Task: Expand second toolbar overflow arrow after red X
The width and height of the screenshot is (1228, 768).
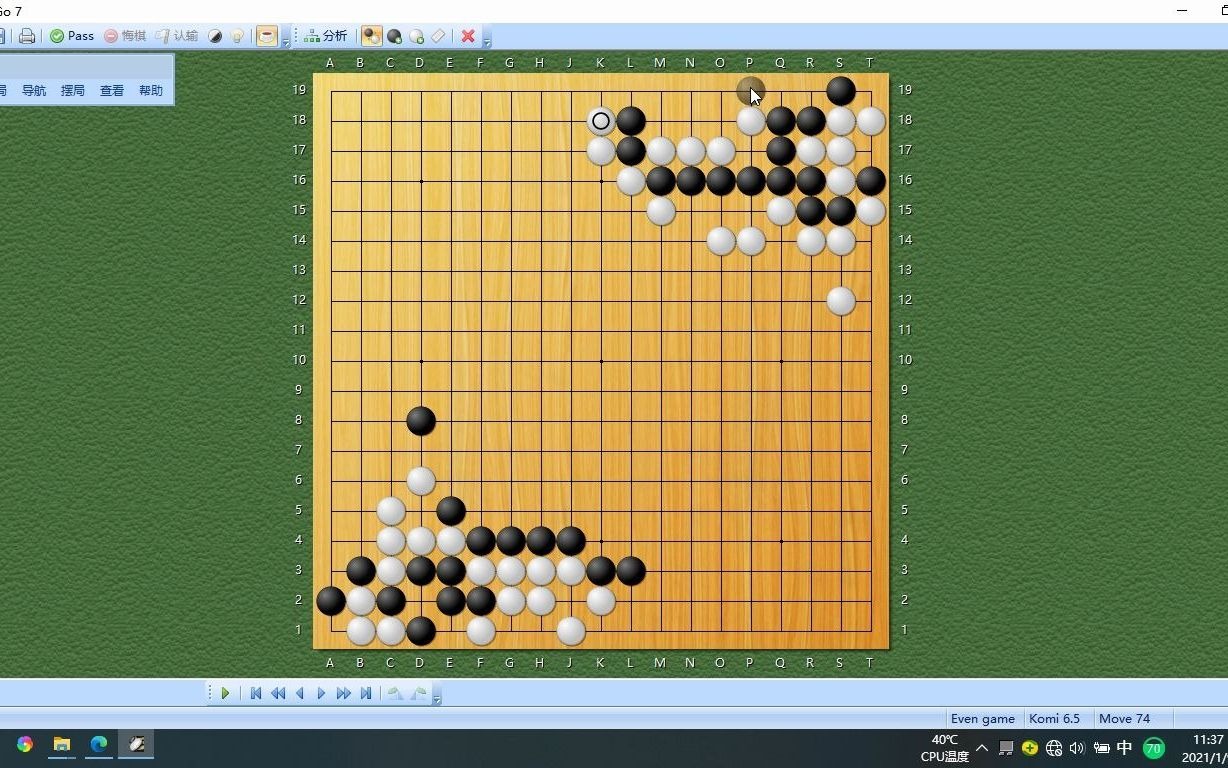Action: point(487,40)
